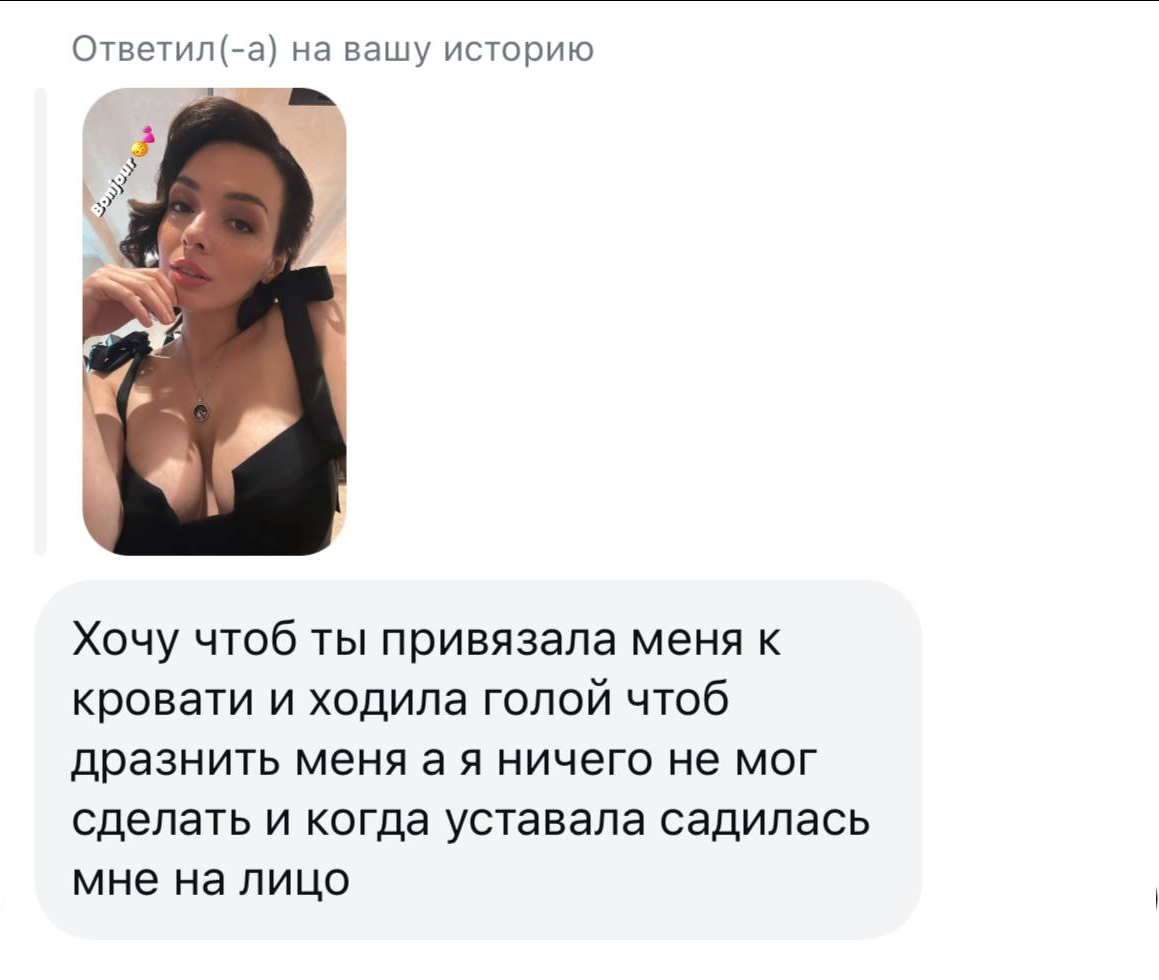Screen dimensions: 1159x980
Task: Click the word 'Ответил(-а)' in the header
Action: (174, 50)
